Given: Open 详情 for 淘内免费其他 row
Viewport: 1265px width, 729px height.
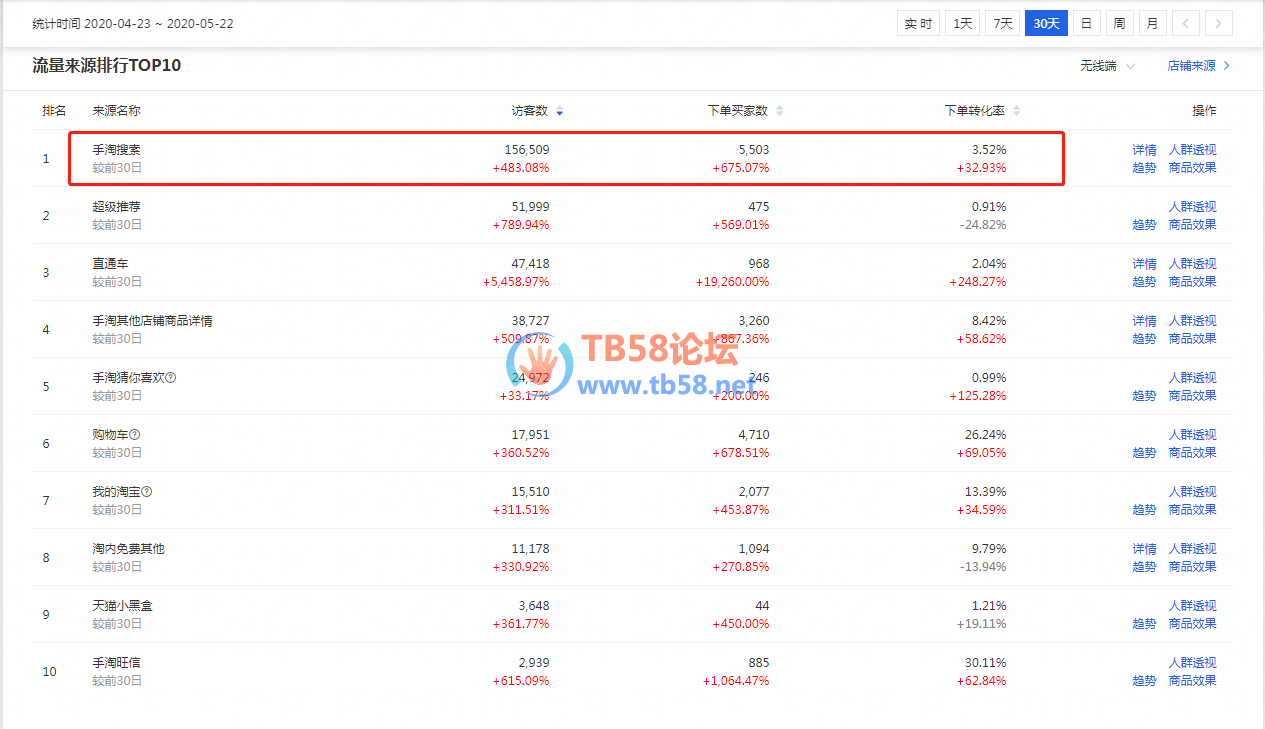Looking at the screenshot, I should click(x=1144, y=549).
